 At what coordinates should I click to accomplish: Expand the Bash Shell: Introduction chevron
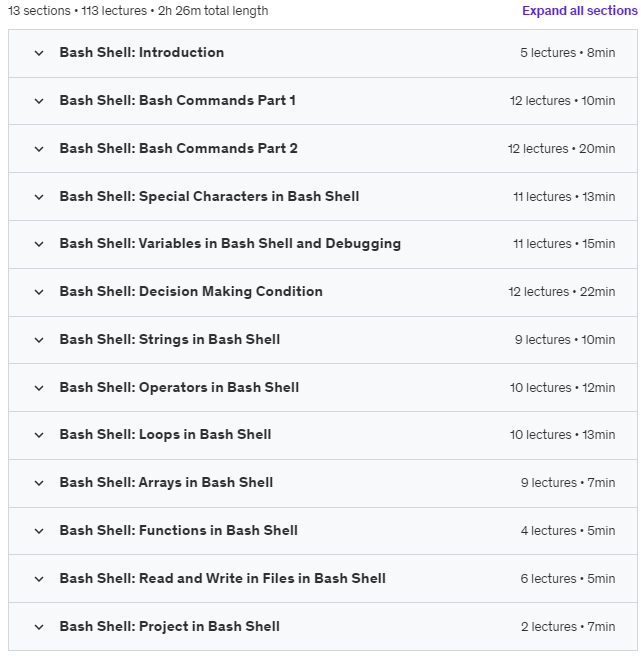[39, 53]
